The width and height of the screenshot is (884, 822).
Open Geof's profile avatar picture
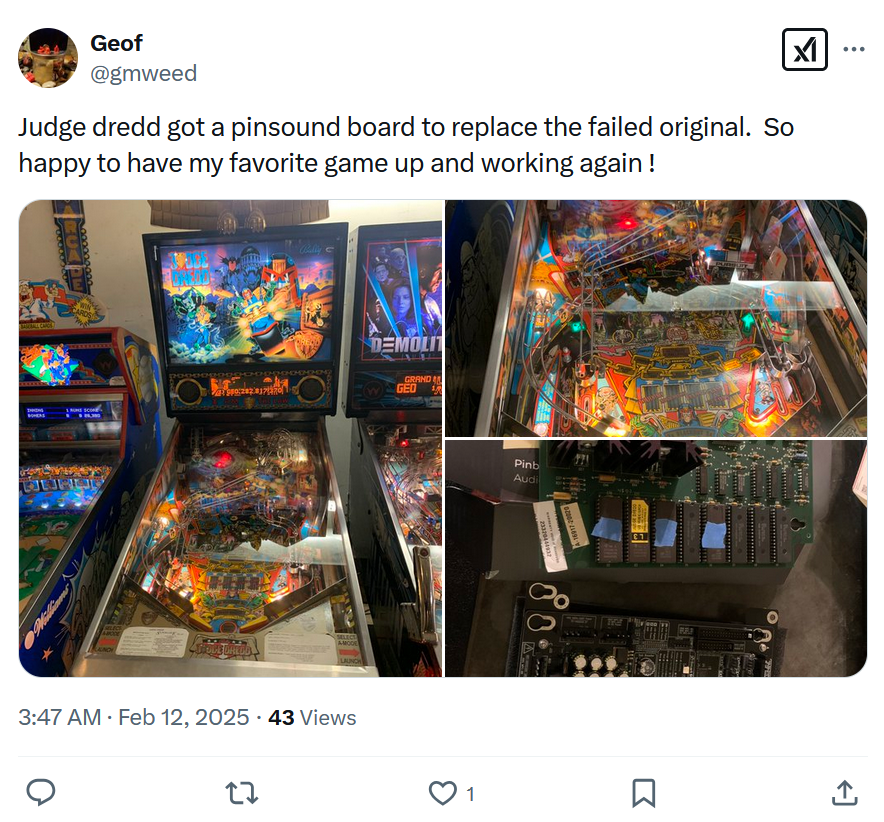pyautogui.click(x=48, y=58)
